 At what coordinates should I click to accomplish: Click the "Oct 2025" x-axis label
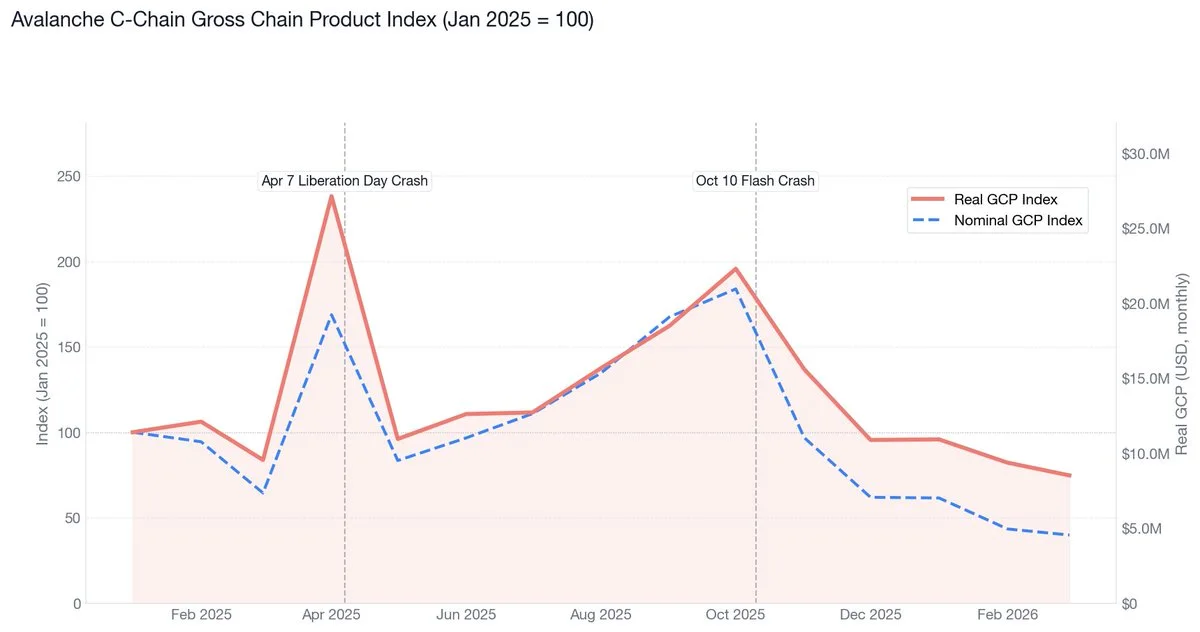click(x=736, y=614)
